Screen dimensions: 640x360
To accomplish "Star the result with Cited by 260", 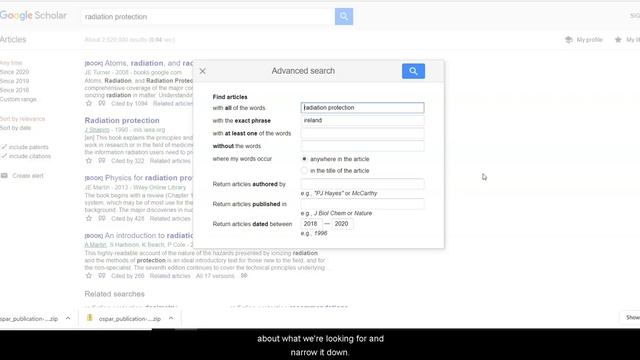I will click(89, 276).
